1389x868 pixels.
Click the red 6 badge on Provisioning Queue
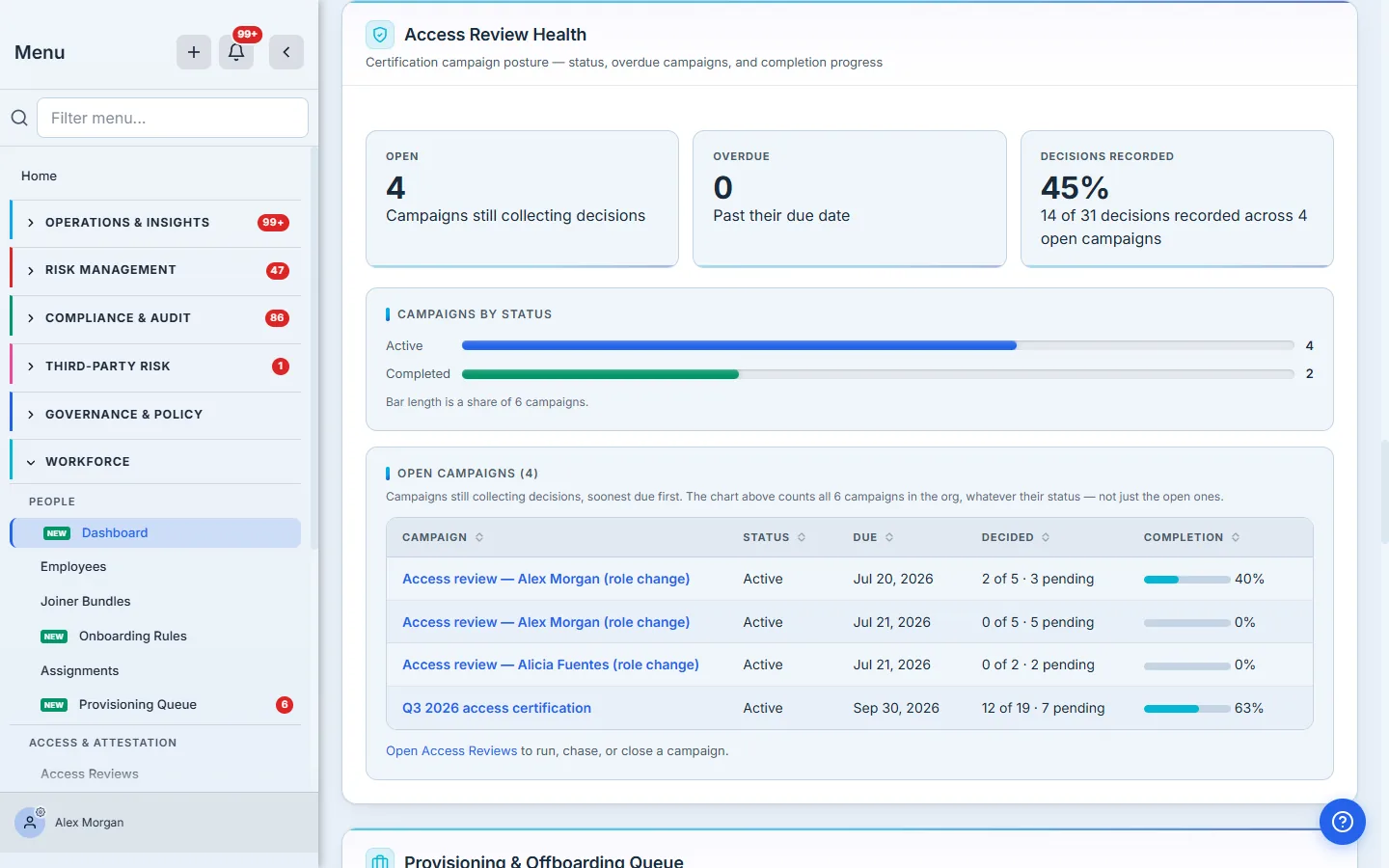pos(285,705)
